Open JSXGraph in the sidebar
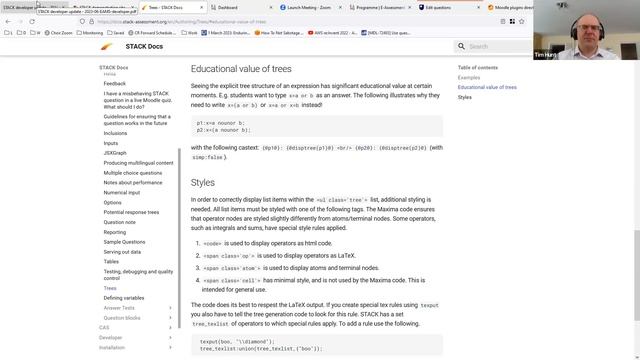640x360 pixels. point(115,153)
